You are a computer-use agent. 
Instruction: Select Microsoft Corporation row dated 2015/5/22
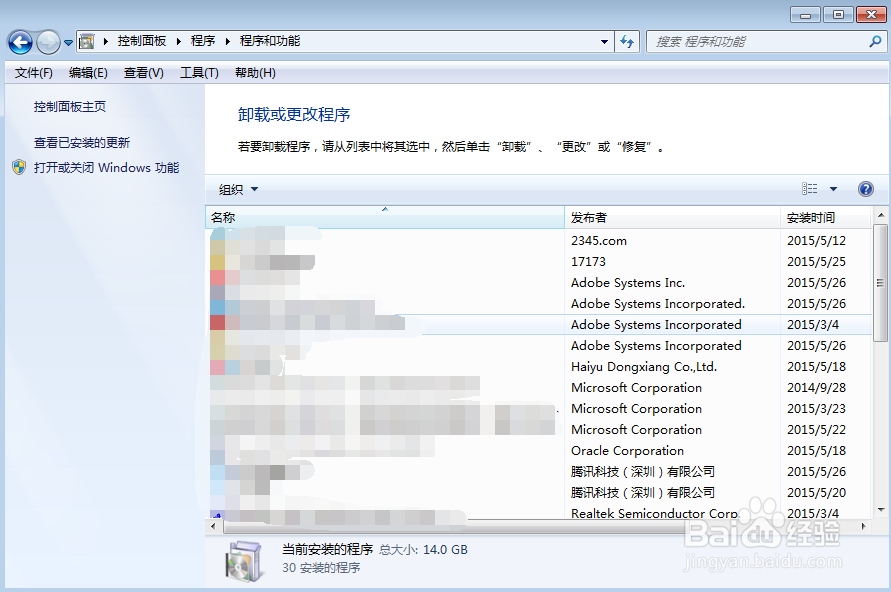click(538, 430)
